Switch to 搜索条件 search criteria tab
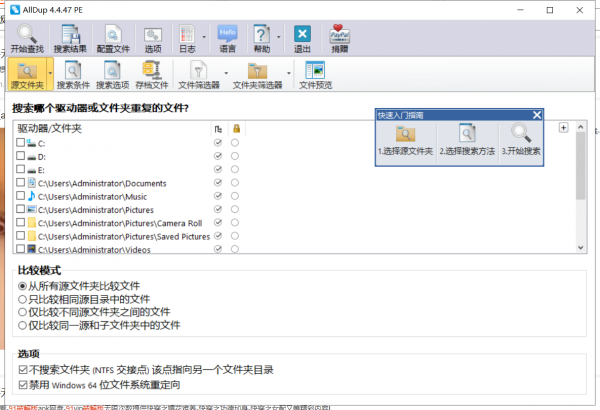The height and width of the screenshot is (410, 600). pos(73,74)
